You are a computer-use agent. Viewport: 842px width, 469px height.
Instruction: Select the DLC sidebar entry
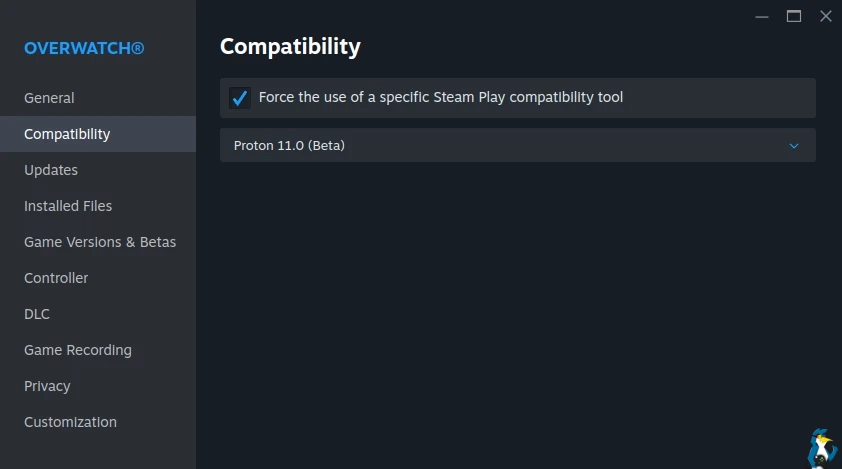click(37, 314)
